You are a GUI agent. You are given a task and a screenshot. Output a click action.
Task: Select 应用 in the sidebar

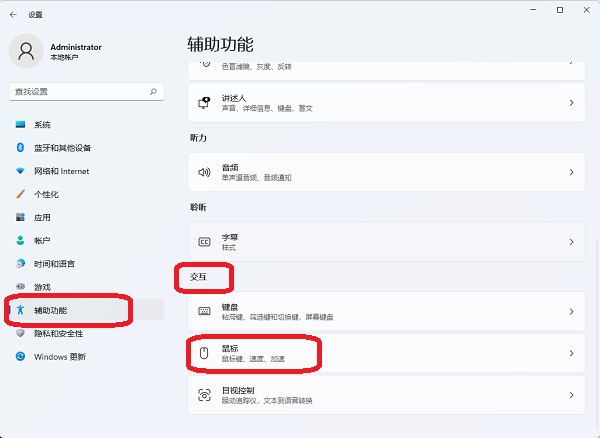tap(42, 217)
